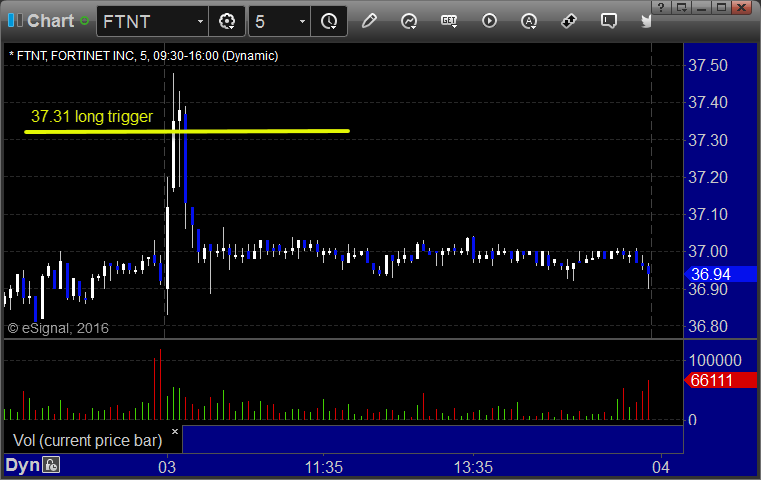Click the 37.30 price axis label

pyautogui.click(x=708, y=140)
